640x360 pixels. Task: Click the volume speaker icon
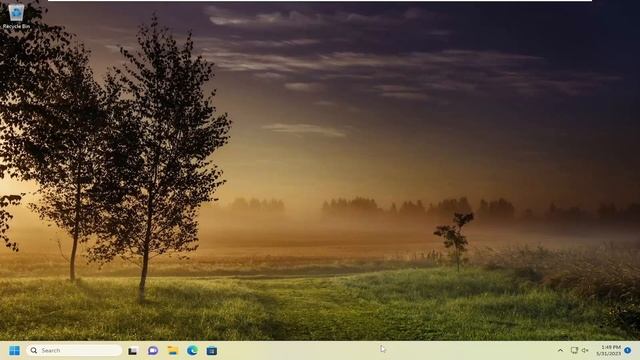click(585, 350)
